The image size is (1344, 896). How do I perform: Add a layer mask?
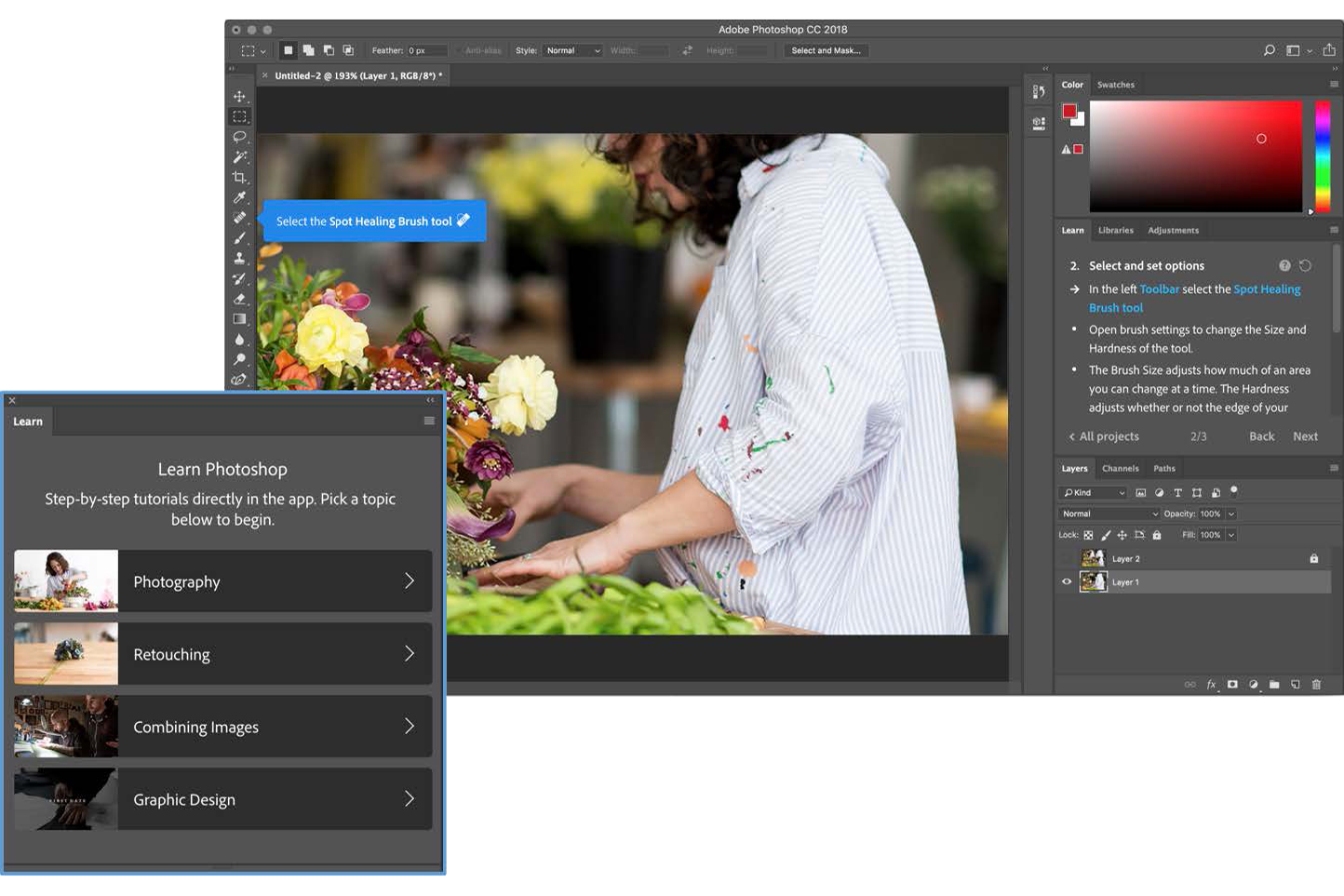tap(1232, 685)
